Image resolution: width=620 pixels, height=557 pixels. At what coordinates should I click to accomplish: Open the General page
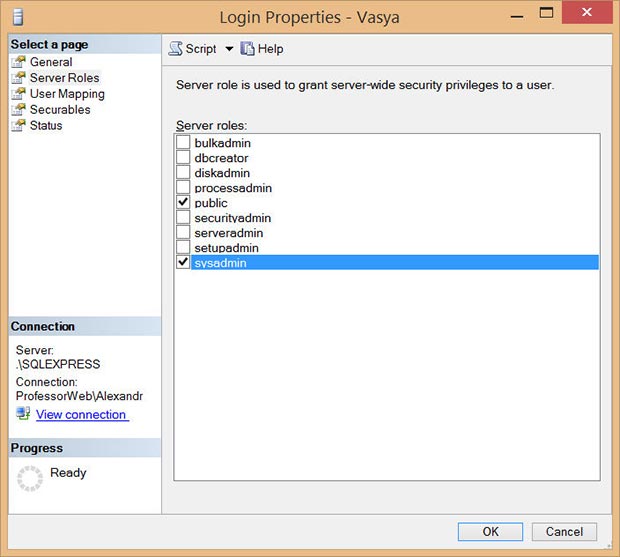coord(51,62)
